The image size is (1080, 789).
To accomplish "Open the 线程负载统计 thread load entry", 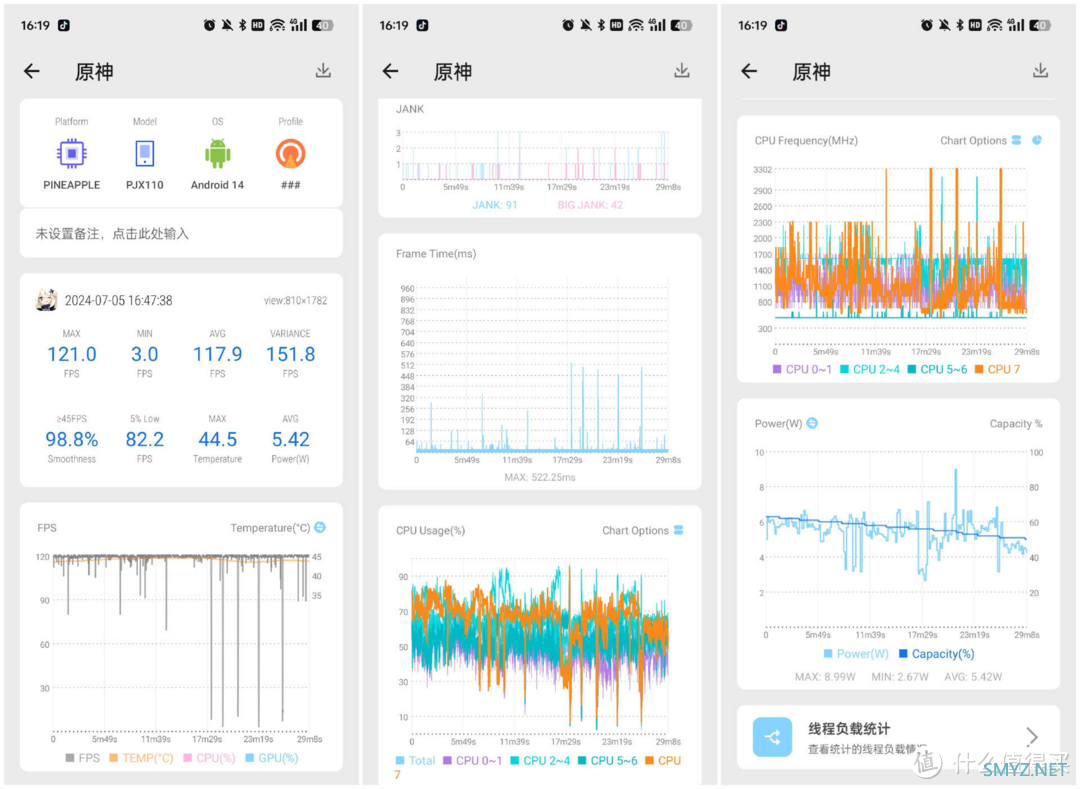I will click(898, 737).
